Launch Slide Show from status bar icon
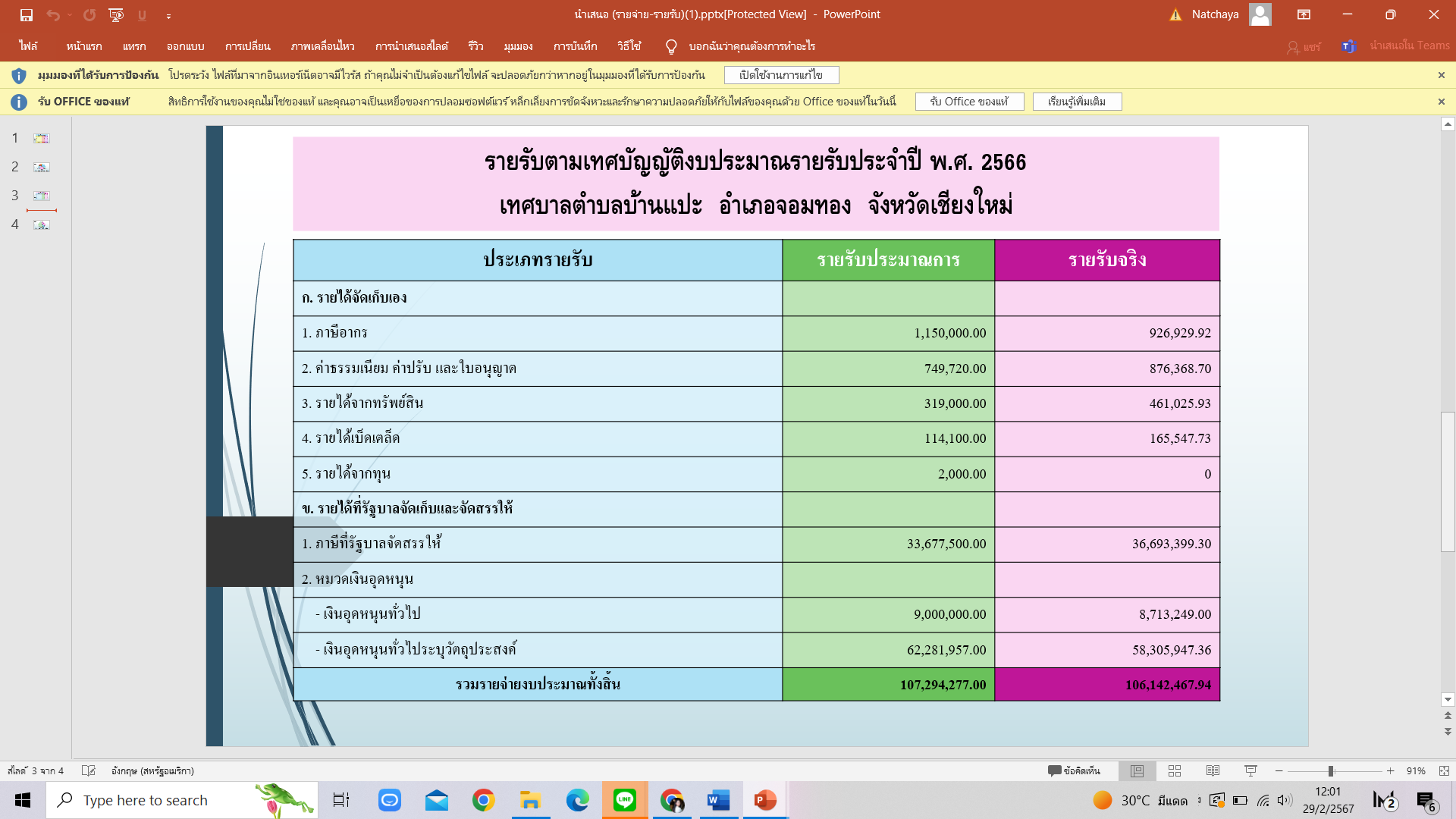Image resolution: width=1456 pixels, height=819 pixels. click(x=1250, y=770)
